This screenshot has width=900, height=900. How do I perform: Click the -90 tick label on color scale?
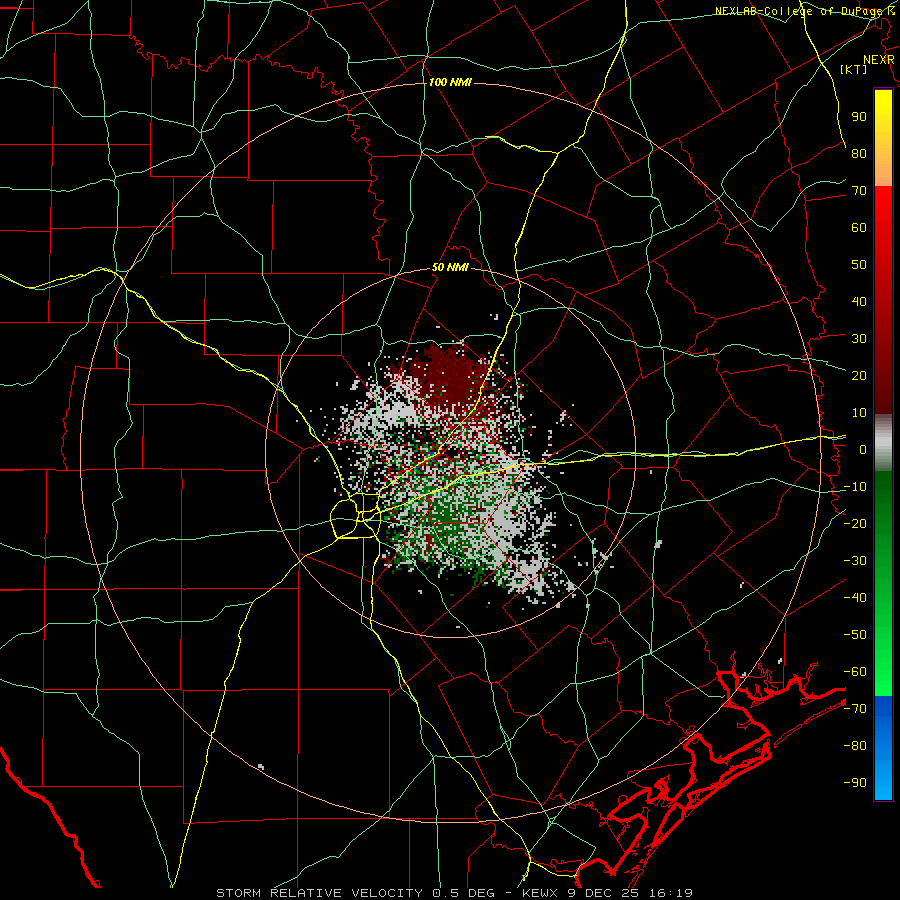coord(855,783)
